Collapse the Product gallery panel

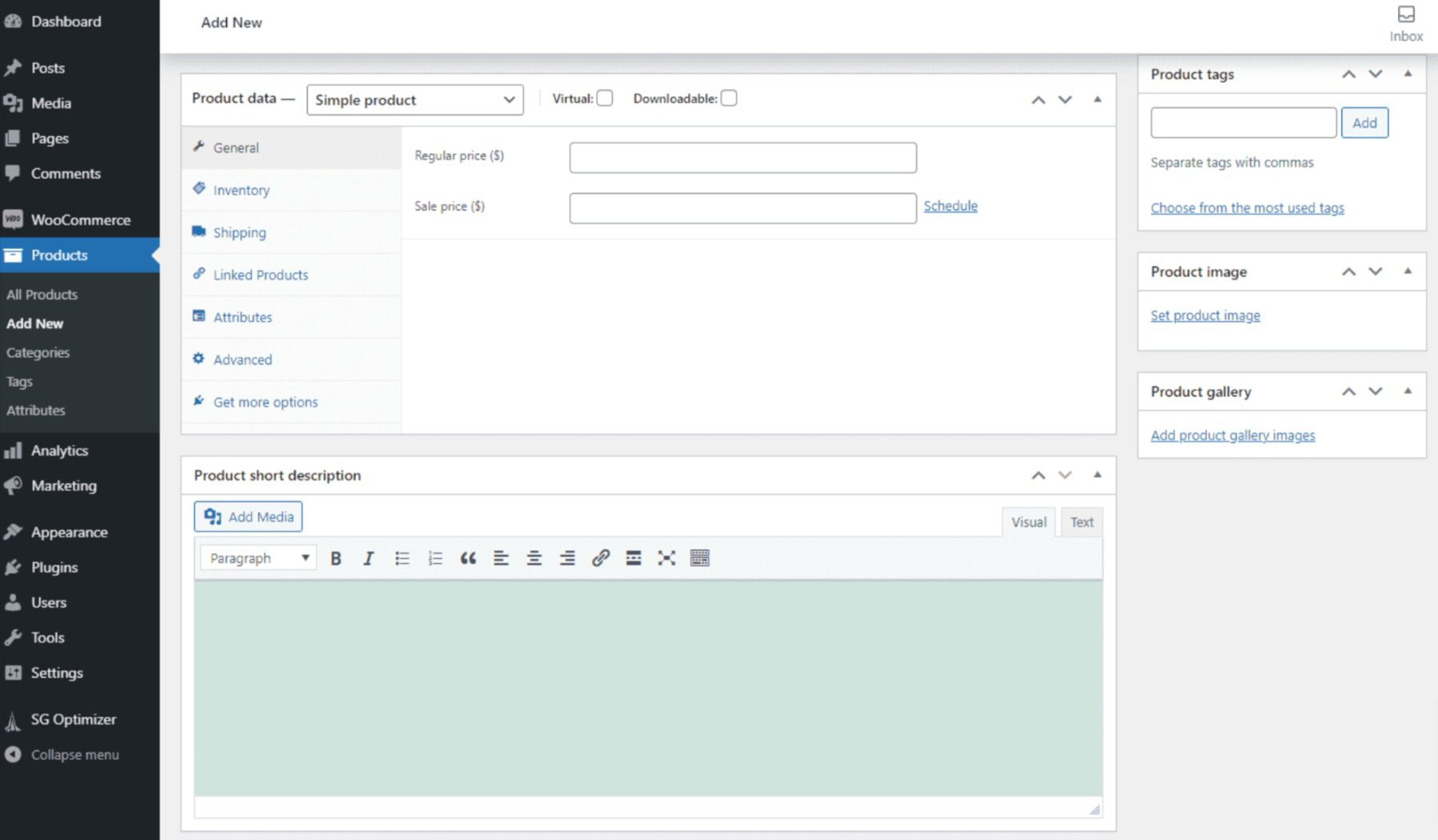click(x=1406, y=391)
